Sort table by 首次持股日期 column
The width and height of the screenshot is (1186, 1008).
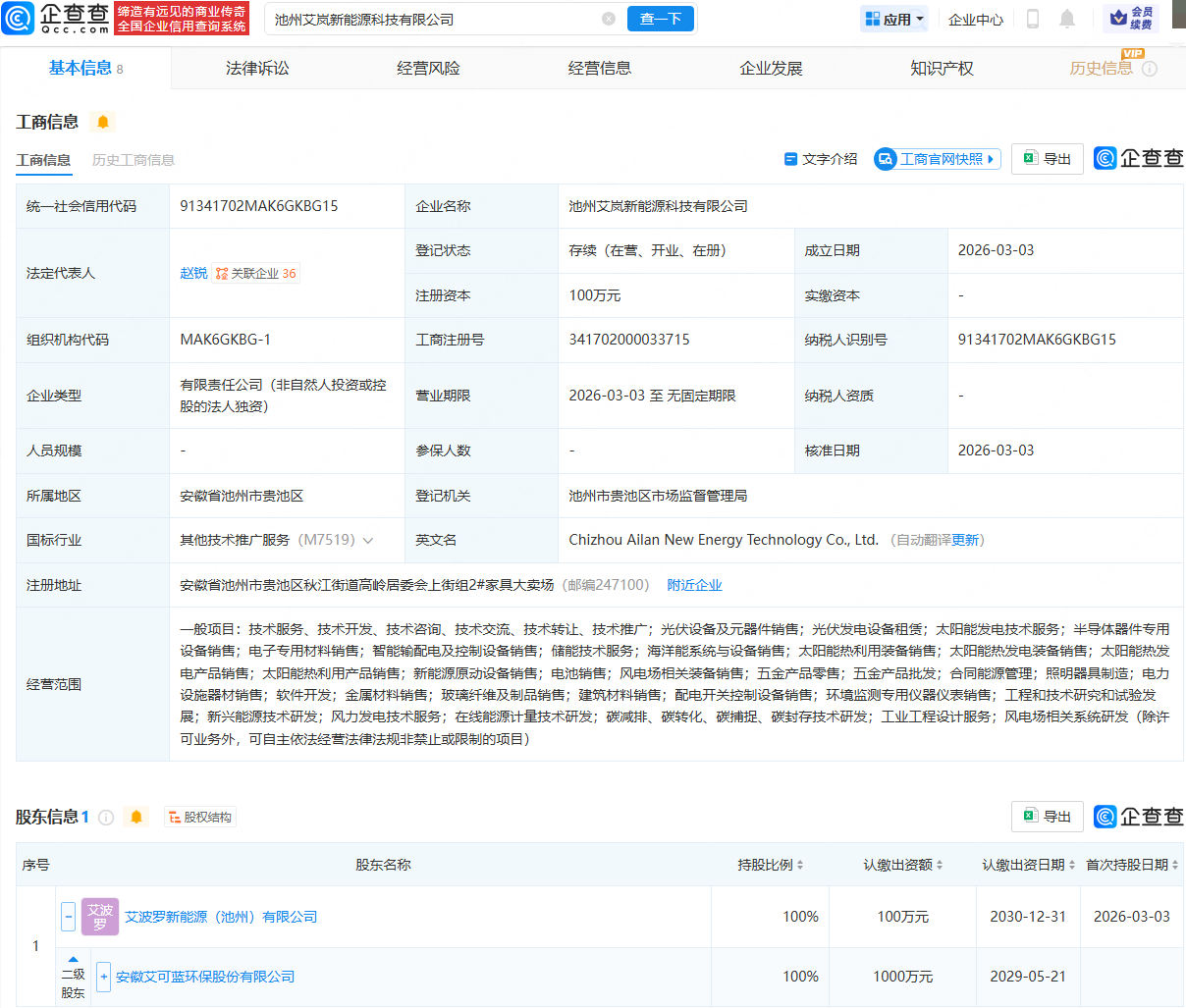1132,865
